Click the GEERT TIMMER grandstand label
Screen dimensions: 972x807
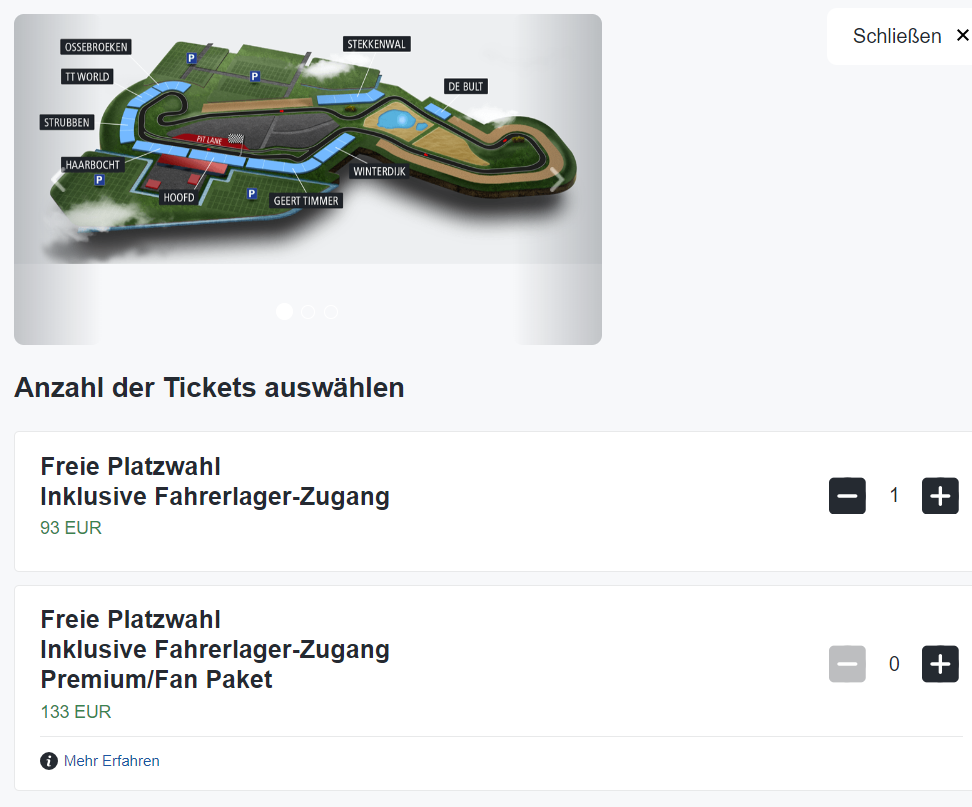pyautogui.click(x=306, y=201)
